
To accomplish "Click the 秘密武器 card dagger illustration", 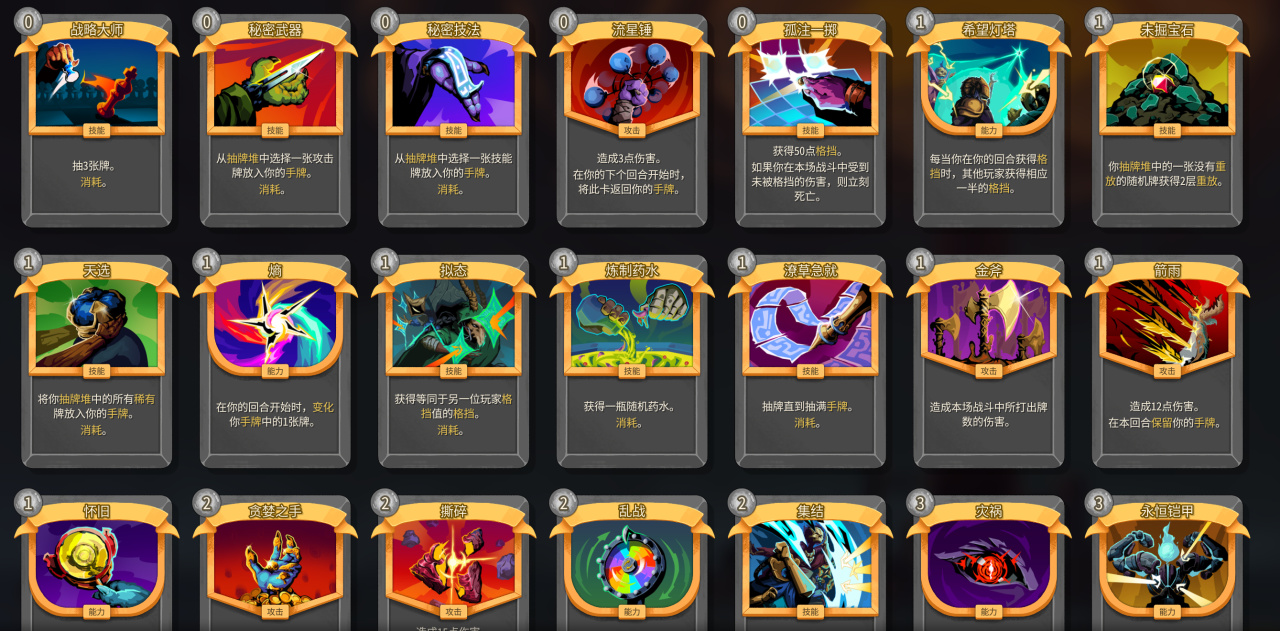I will click(x=275, y=84).
